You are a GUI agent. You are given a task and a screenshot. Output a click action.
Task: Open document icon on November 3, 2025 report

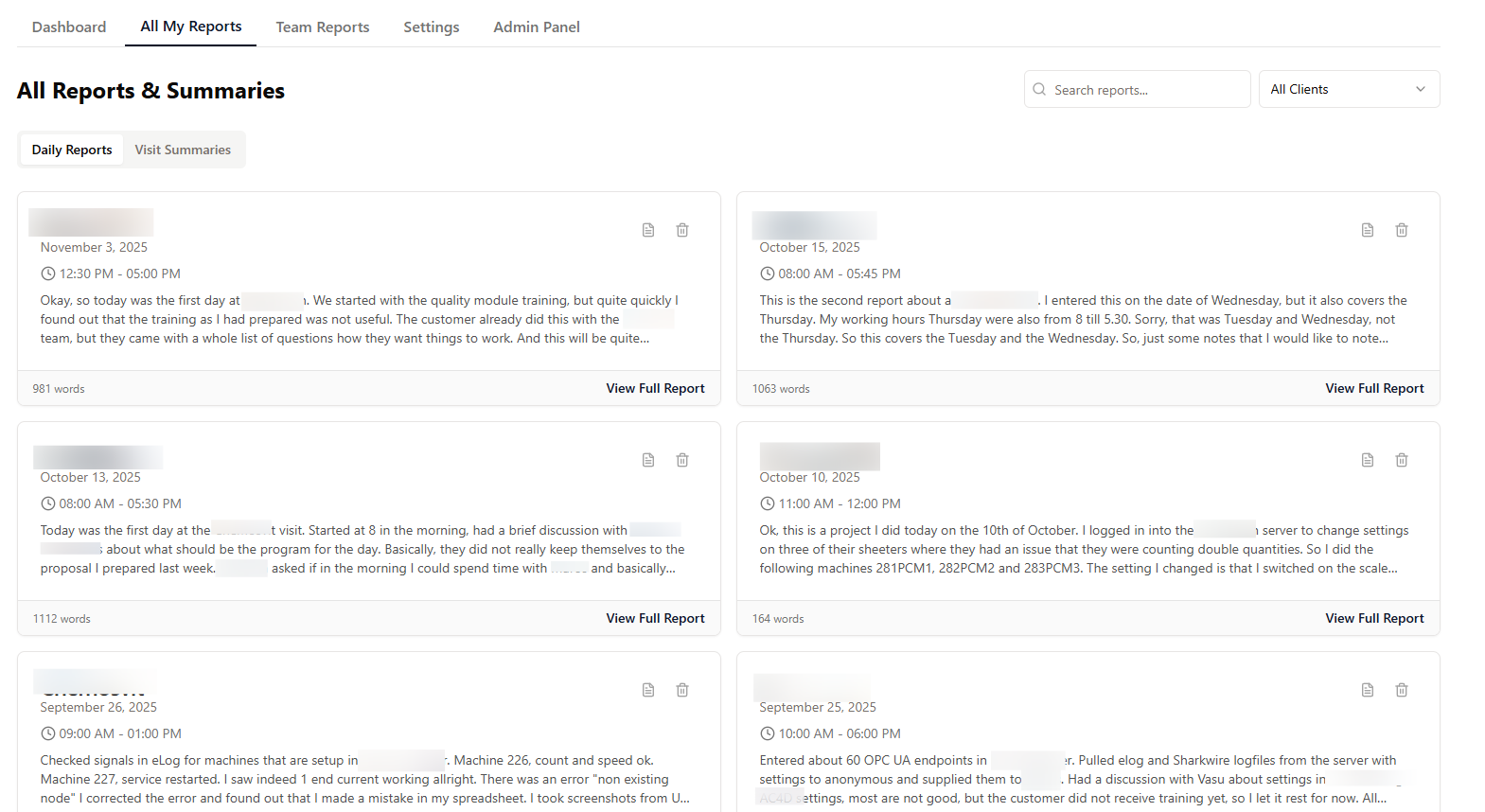648,230
